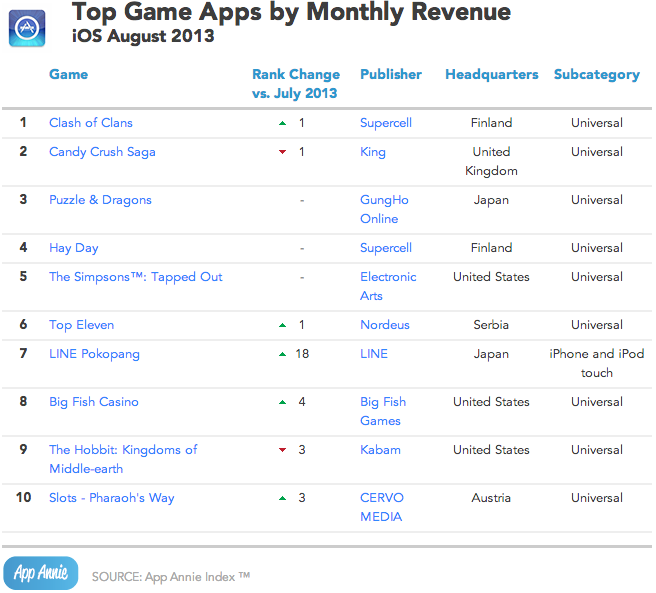Image resolution: width=656 pixels, height=593 pixels.
Task: Open The Hobbit: Kingdoms of Middle-earth link
Action: tap(123, 459)
